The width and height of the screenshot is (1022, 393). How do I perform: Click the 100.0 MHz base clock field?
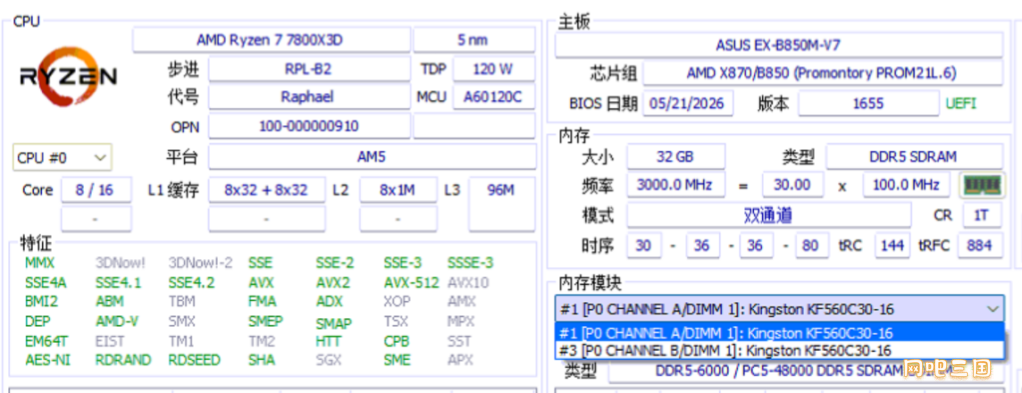(x=907, y=185)
